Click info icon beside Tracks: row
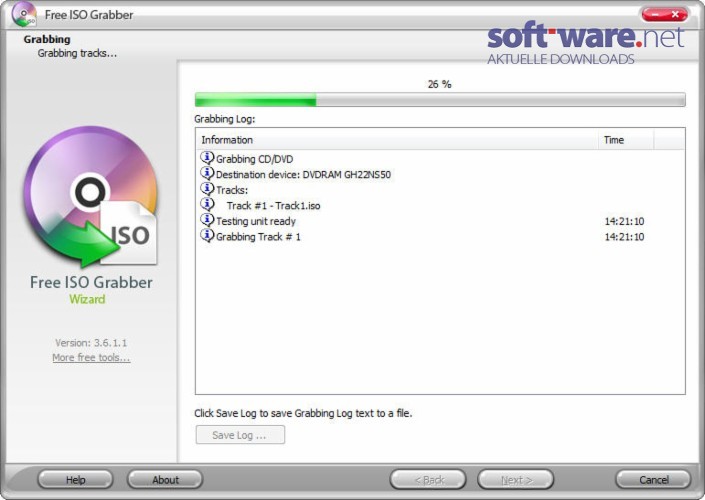 pyautogui.click(x=207, y=189)
